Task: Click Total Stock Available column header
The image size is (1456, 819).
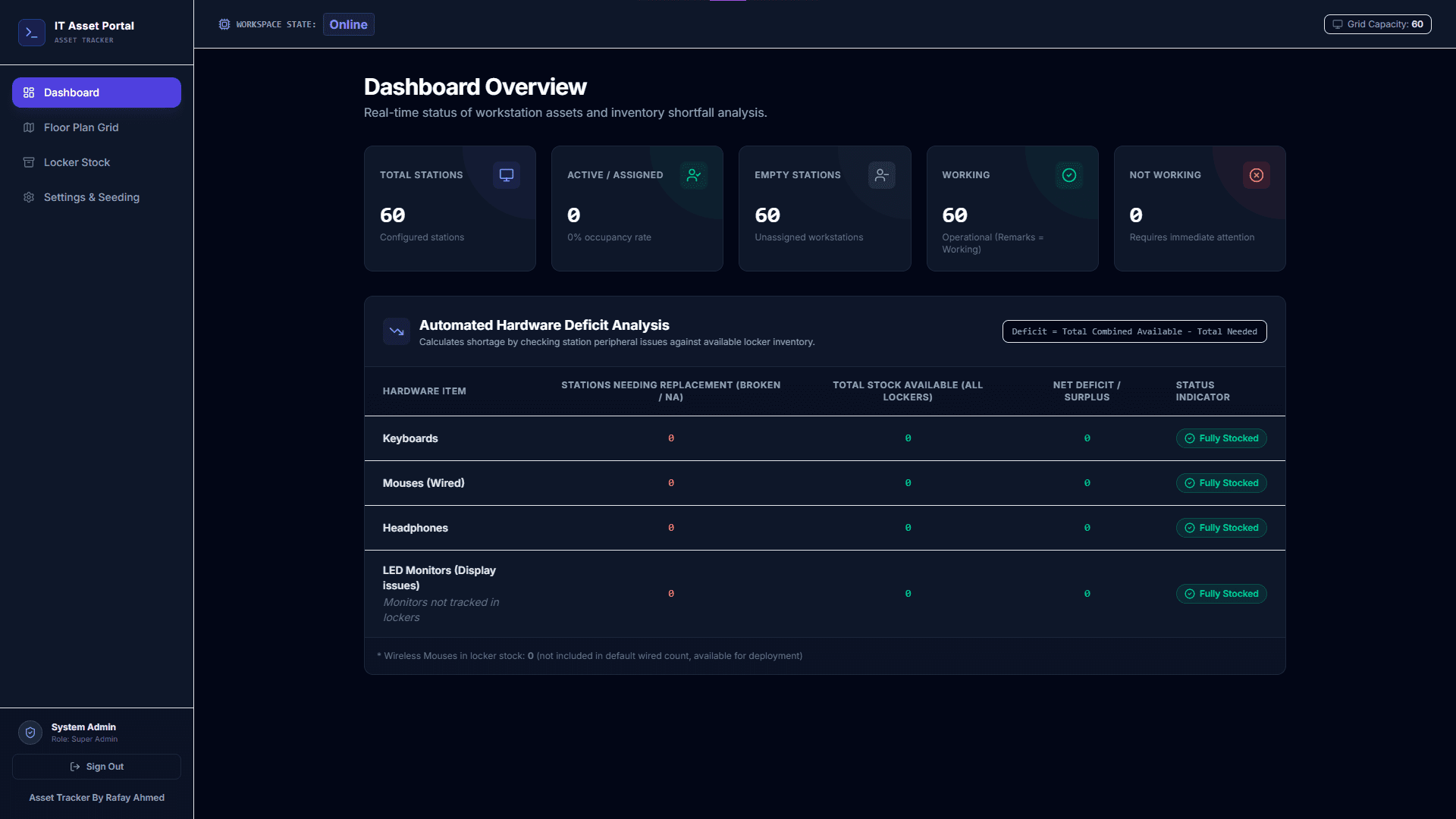Action: point(908,391)
